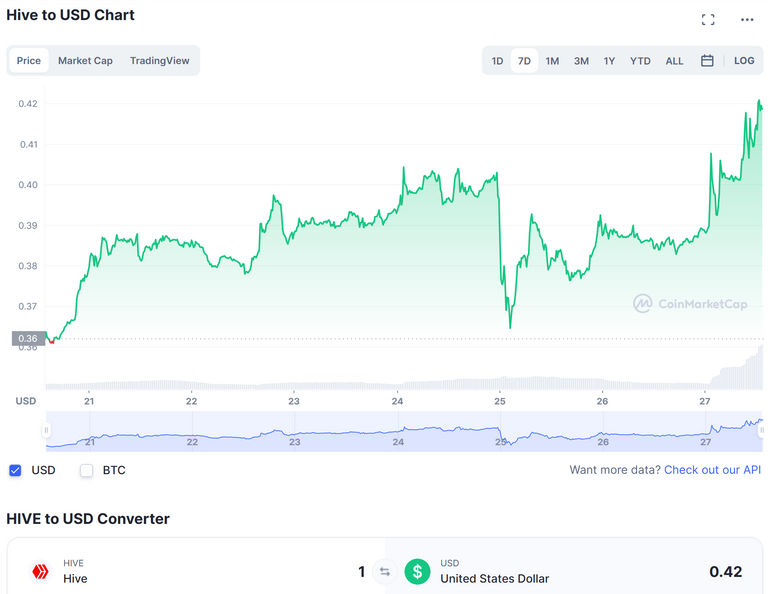This screenshot has height=594, width=768.
Task: Enable the BTC checkbox
Action: pyautogui.click(x=87, y=470)
